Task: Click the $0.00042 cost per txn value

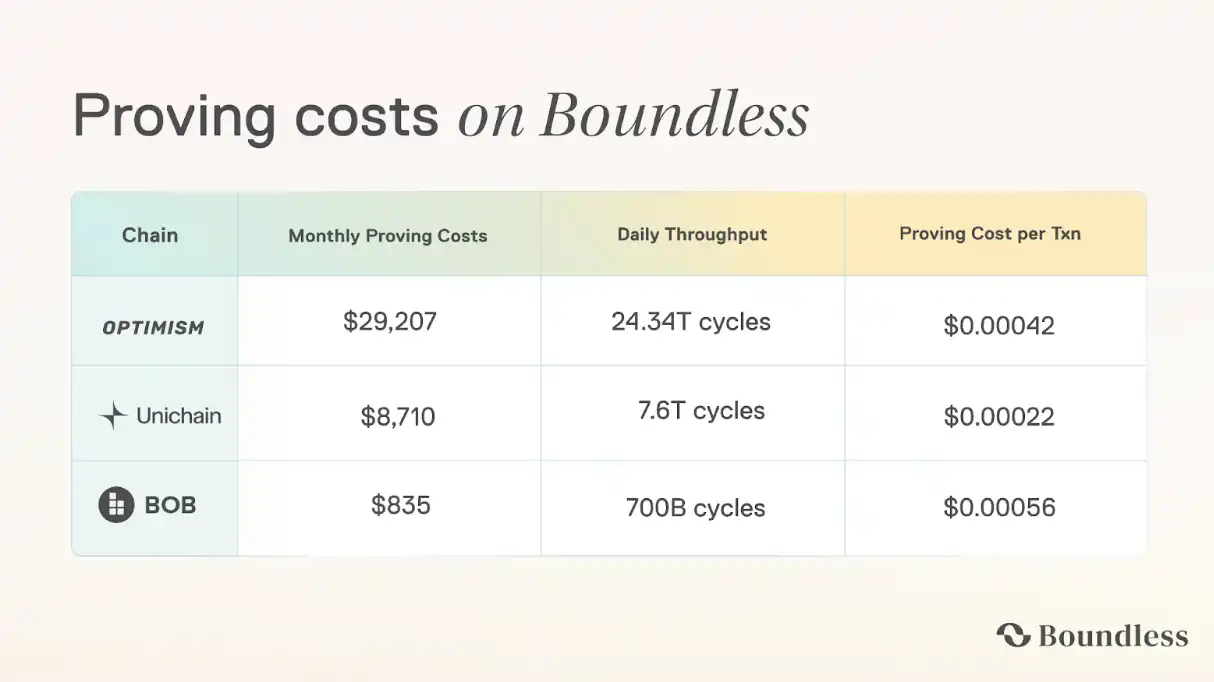Action: [999, 326]
